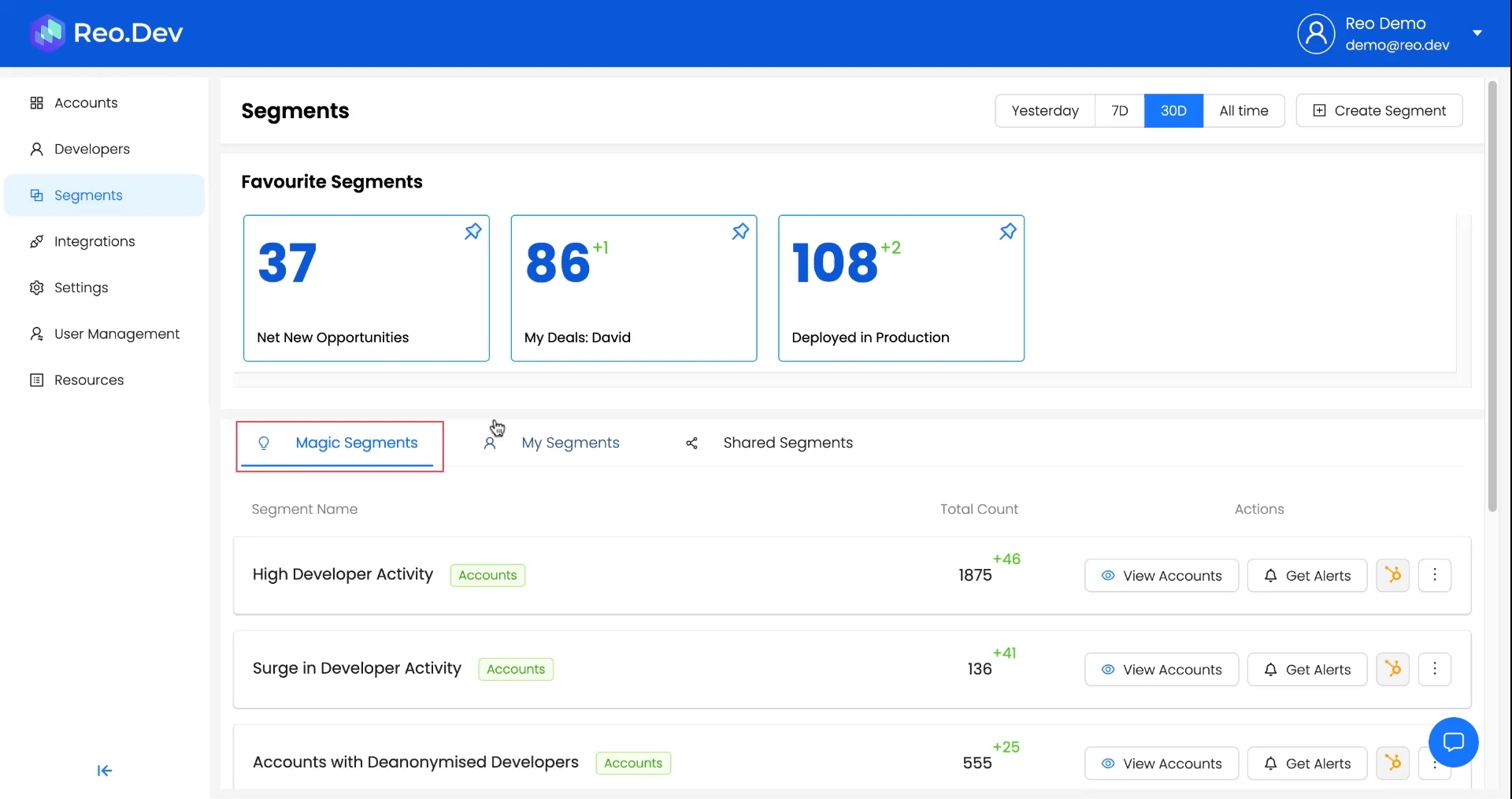Click the HubSpot icon for Surge in Developer Activity
1512x799 pixels.
click(x=1392, y=669)
